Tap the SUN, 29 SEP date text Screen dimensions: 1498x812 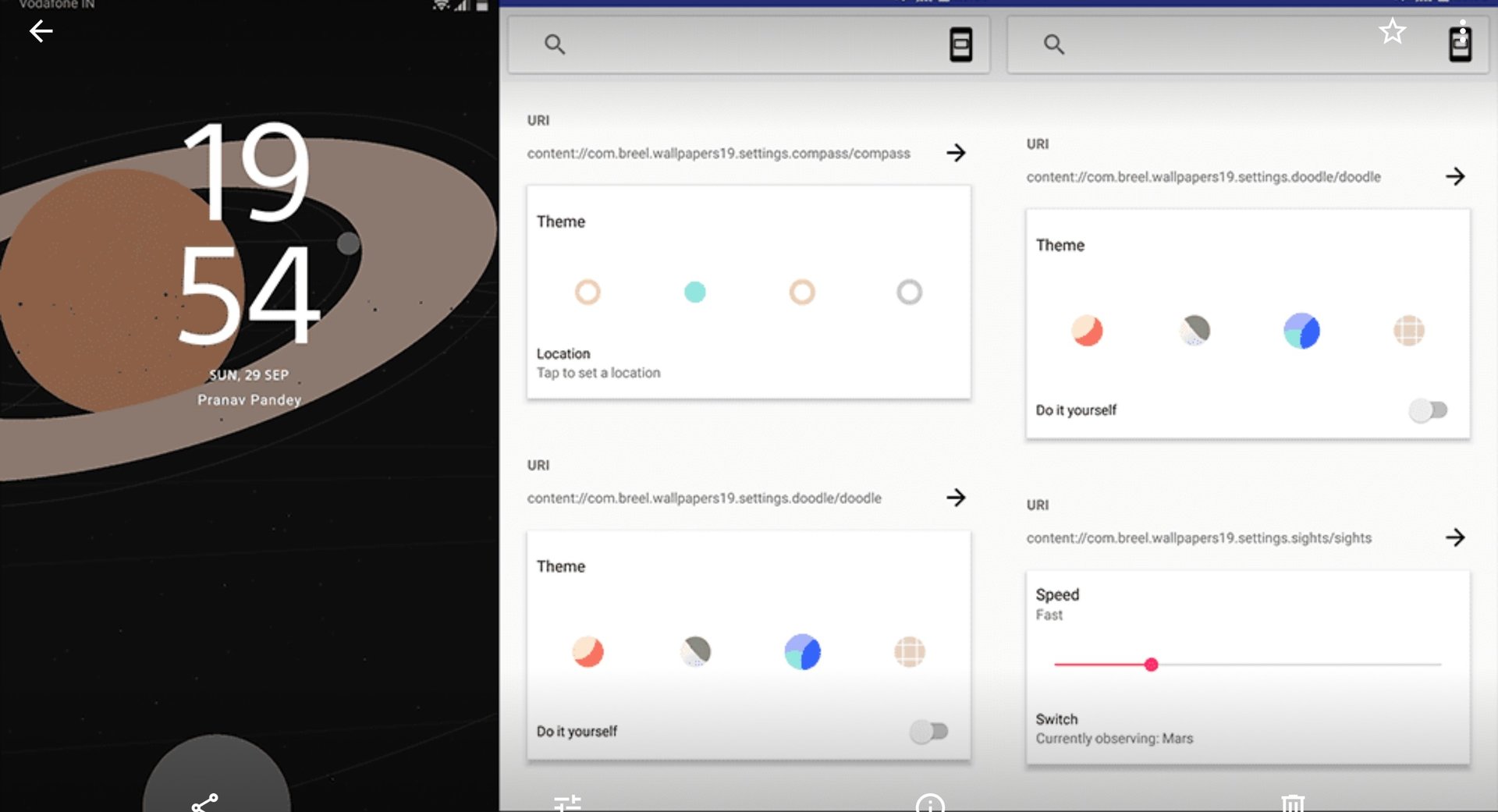(x=249, y=375)
